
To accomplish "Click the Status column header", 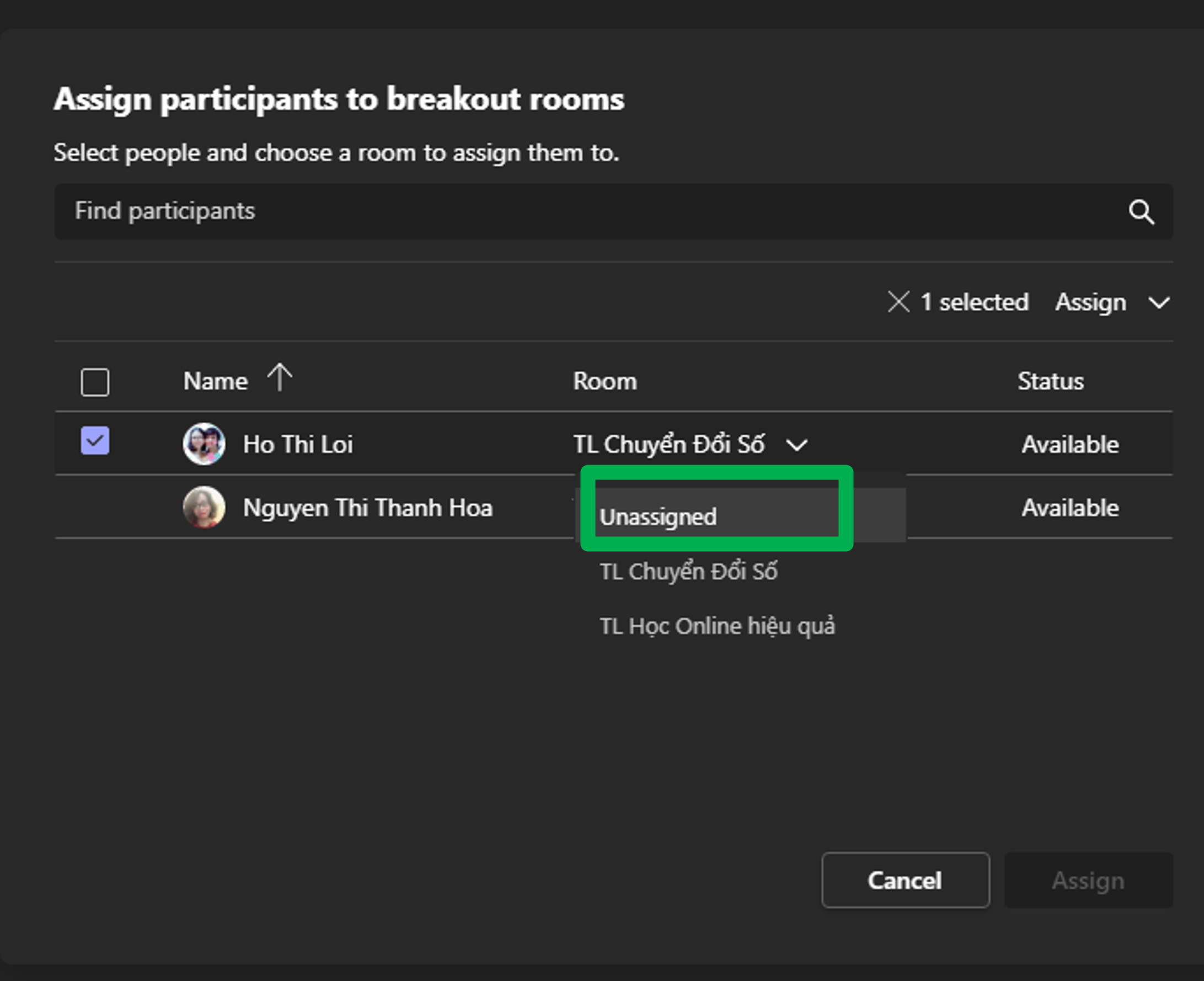I will pyautogui.click(x=1050, y=381).
